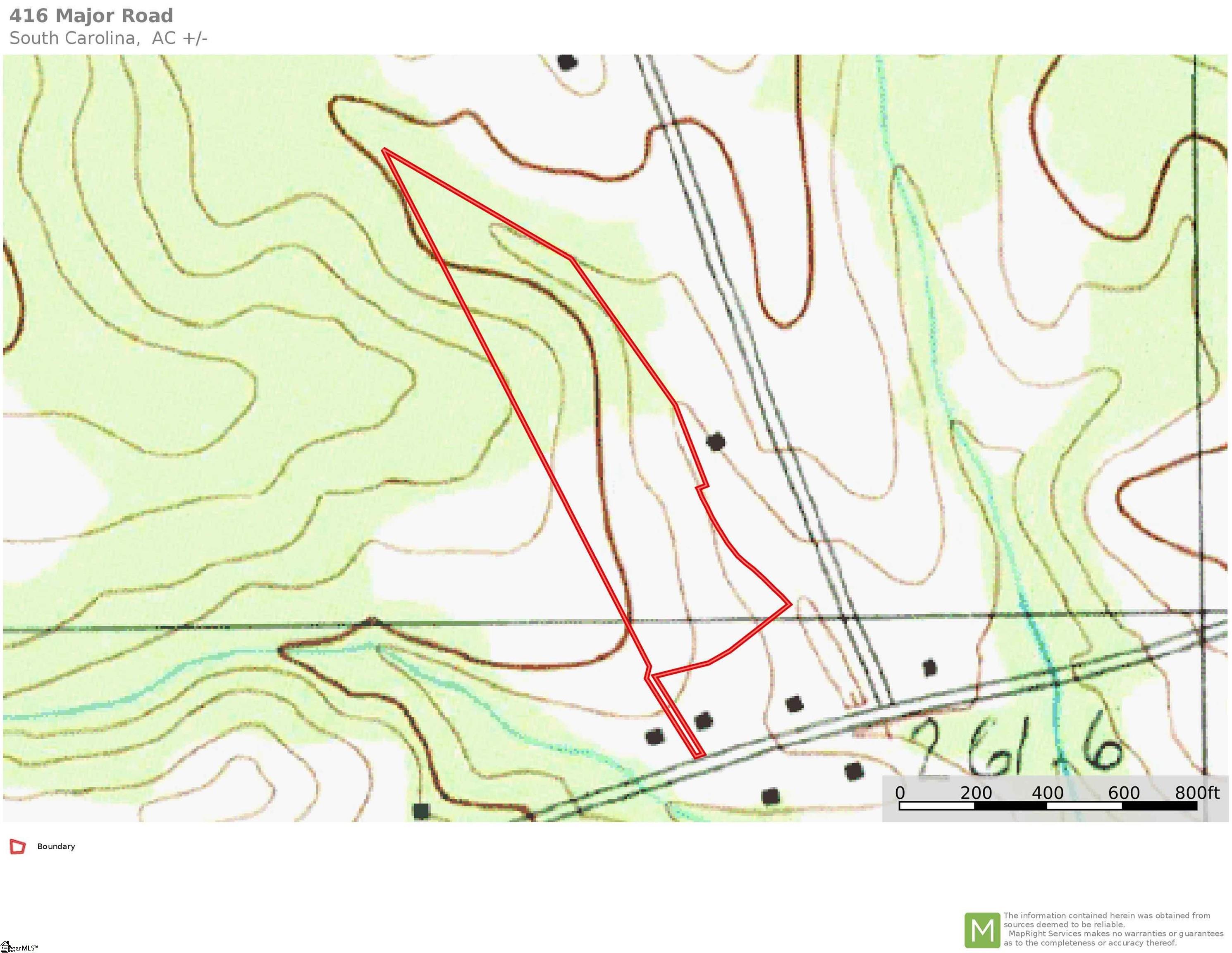The height and width of the screenshot is (953, 1232).
Task: Click the South Carolina AC subtitle
Action: (x=108, y=38)
